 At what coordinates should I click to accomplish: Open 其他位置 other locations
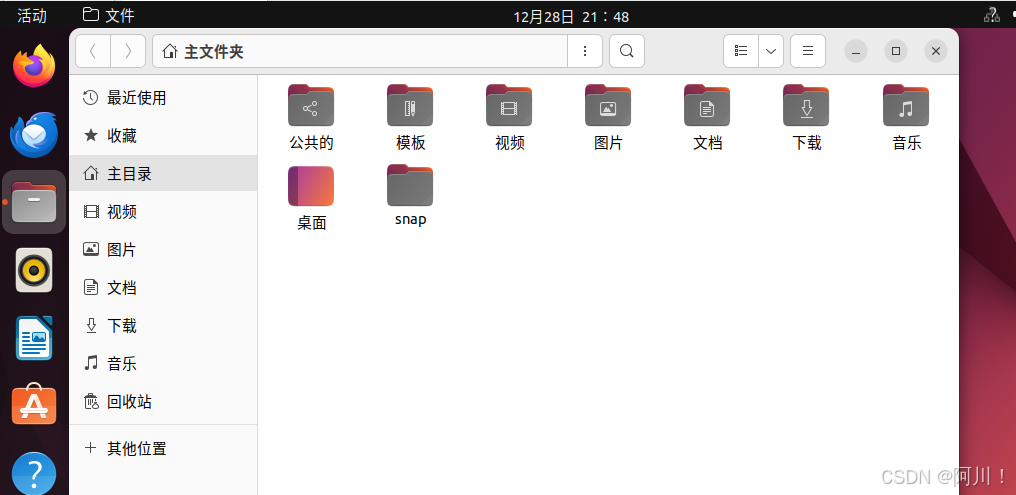point(163,448)
